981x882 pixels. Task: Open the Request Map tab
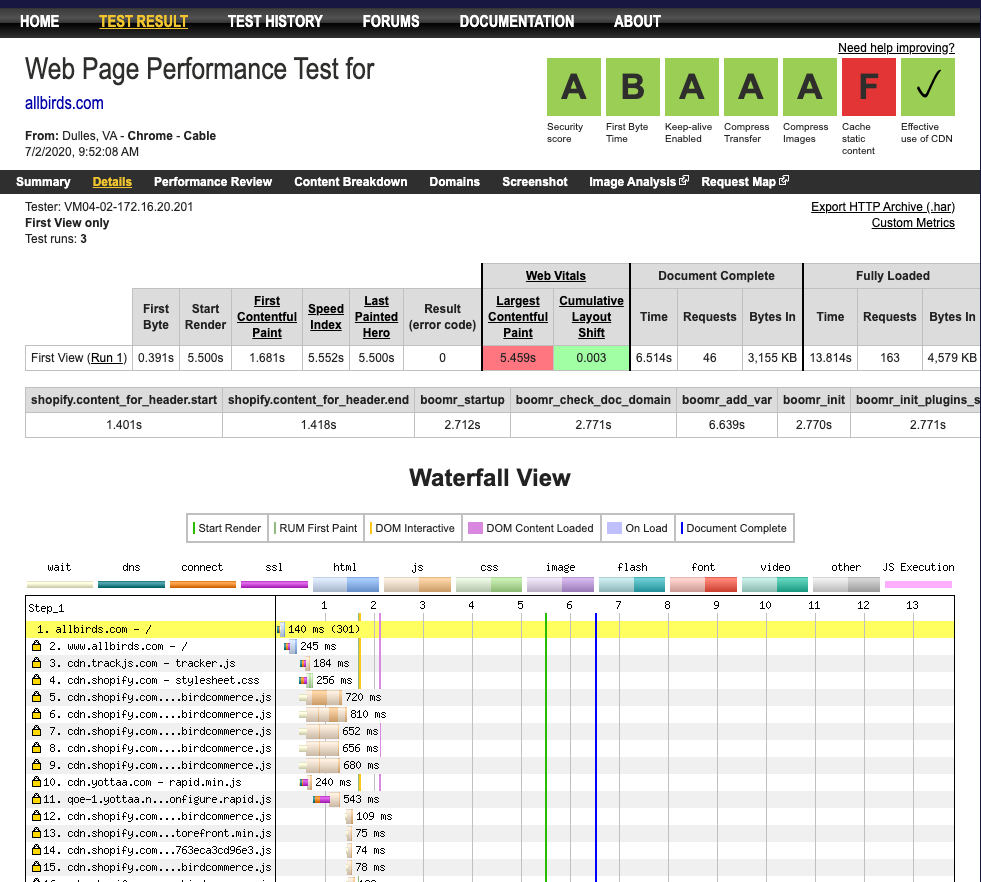pos(738,181)
